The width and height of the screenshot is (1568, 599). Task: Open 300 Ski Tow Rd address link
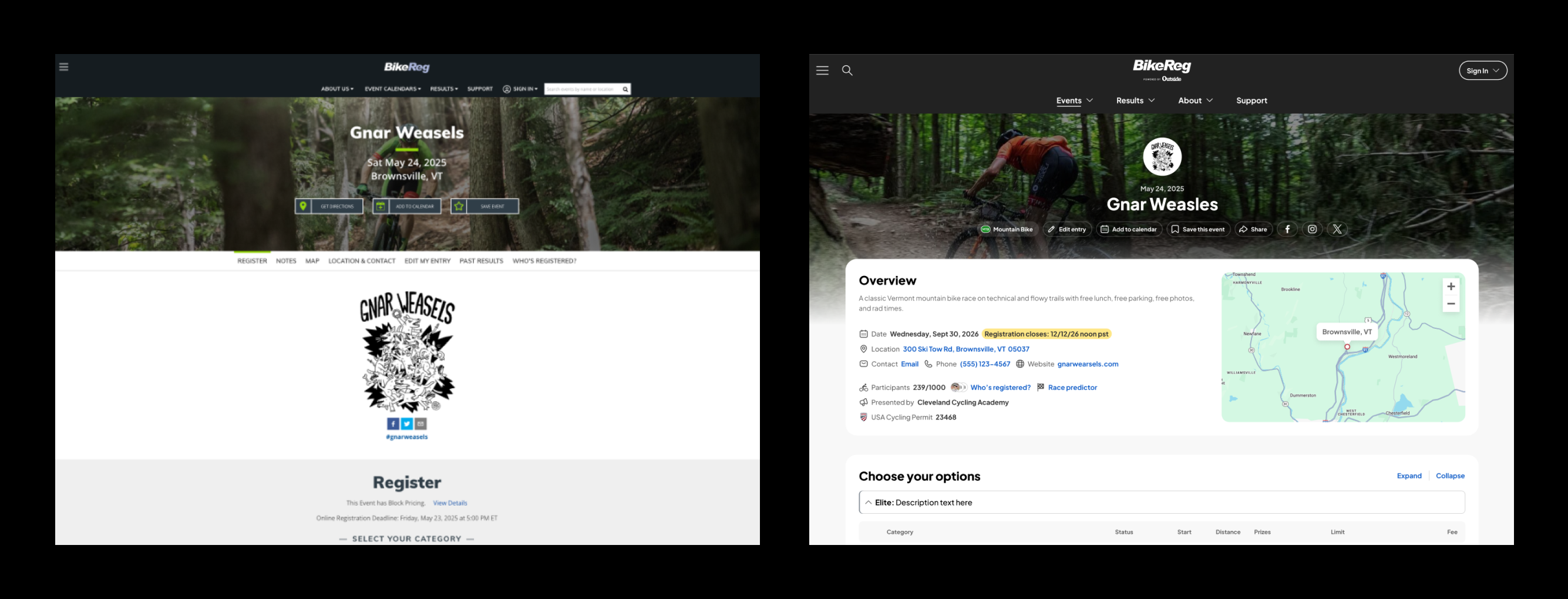tap(966, 349)
